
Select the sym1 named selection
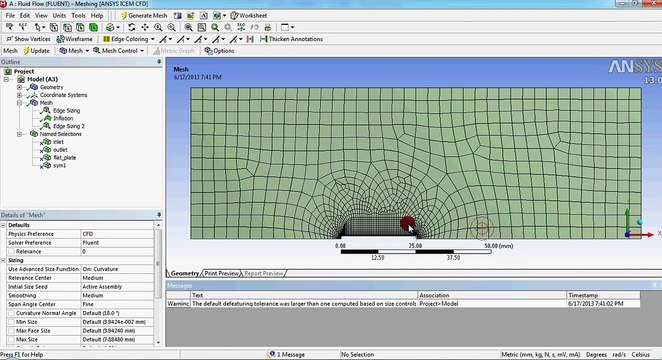point(60,165)
